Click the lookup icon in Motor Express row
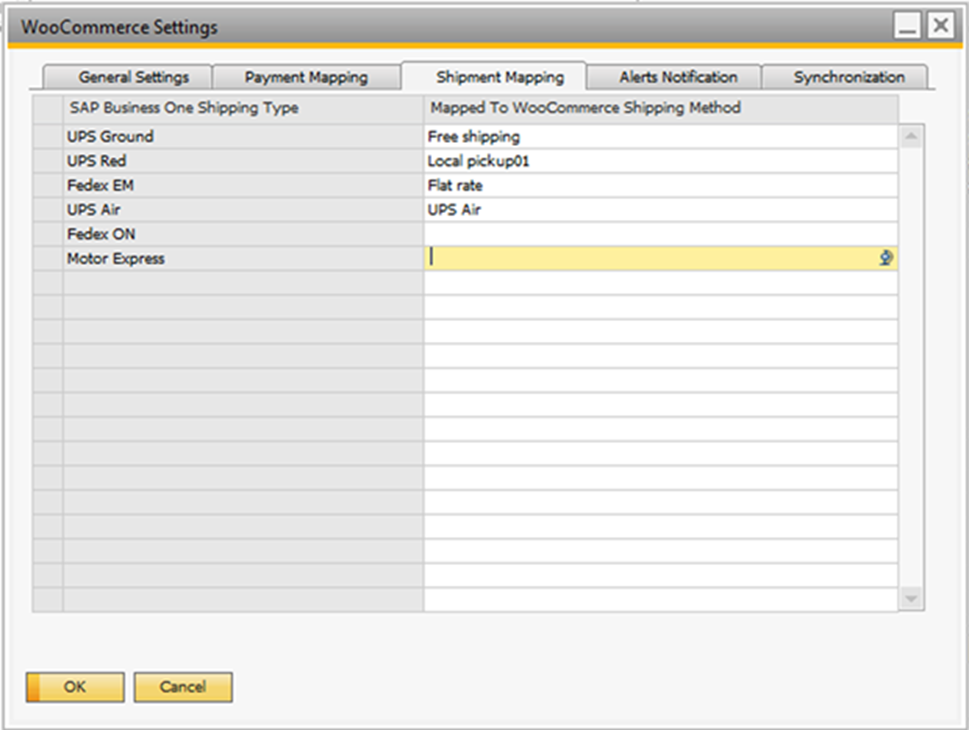The width and height of the screenshot is (969, 730). click(x=886, y=258)
